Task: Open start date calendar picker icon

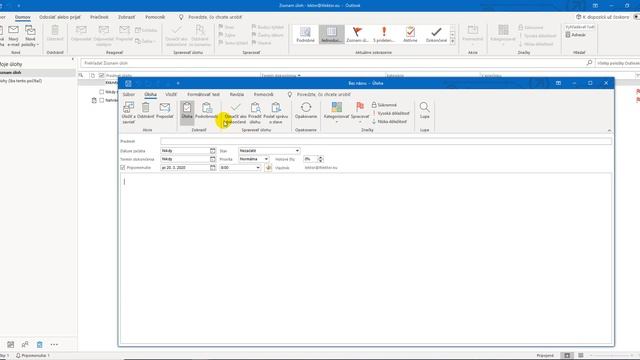Action: (213, 151)
